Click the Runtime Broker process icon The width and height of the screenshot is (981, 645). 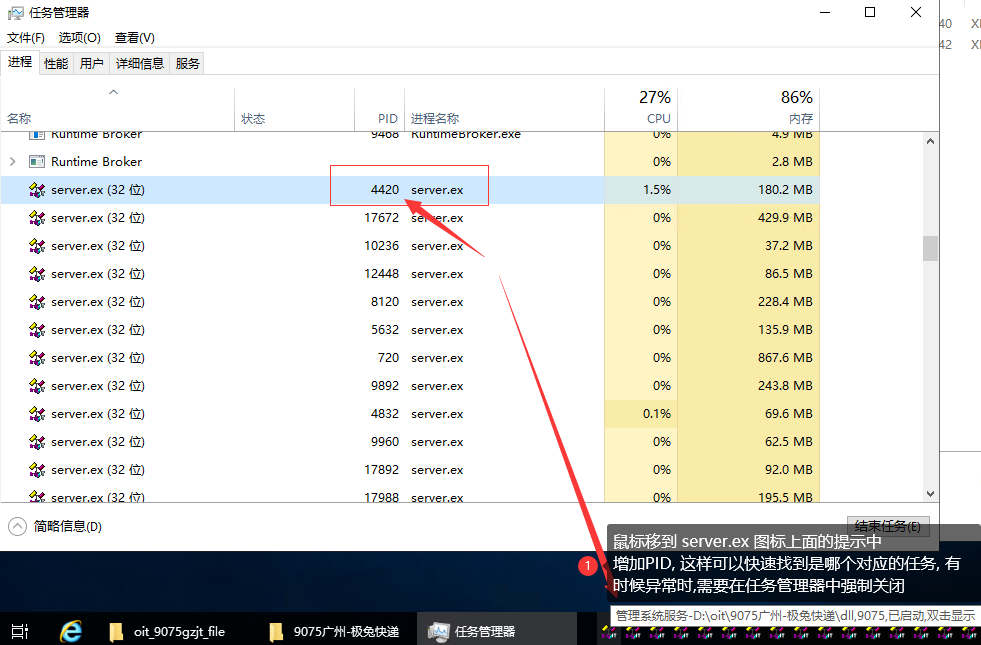[x=37, y=162]
